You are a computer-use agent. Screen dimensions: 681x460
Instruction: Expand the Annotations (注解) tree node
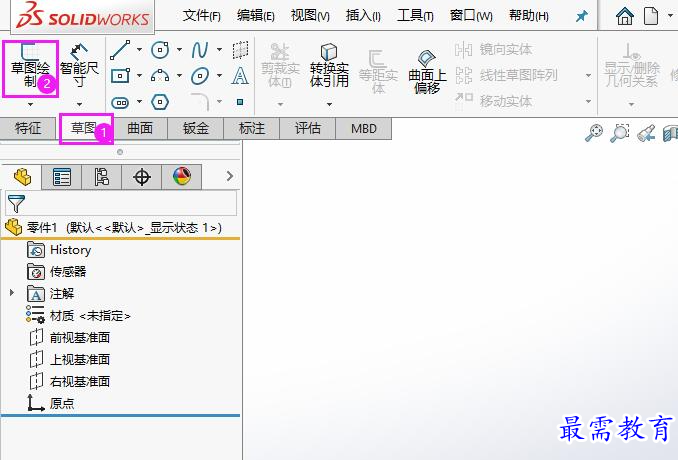[x=12, y=293]
